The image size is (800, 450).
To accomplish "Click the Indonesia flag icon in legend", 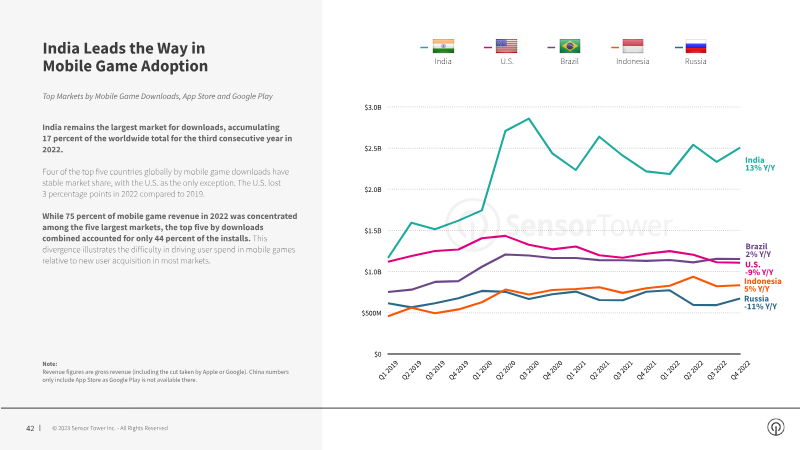I will click(633, 46).
